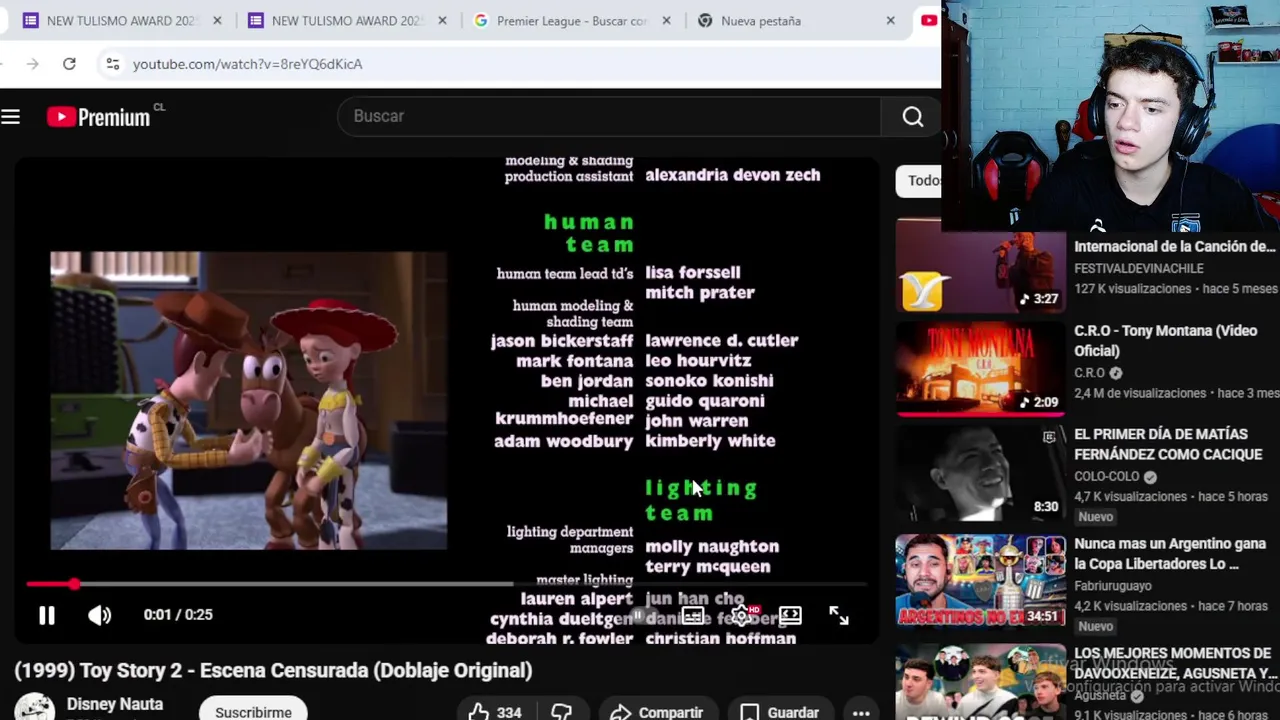1280x720 pixels.
Task: Toggle subtitles in the video player
Action: point(692,615)
